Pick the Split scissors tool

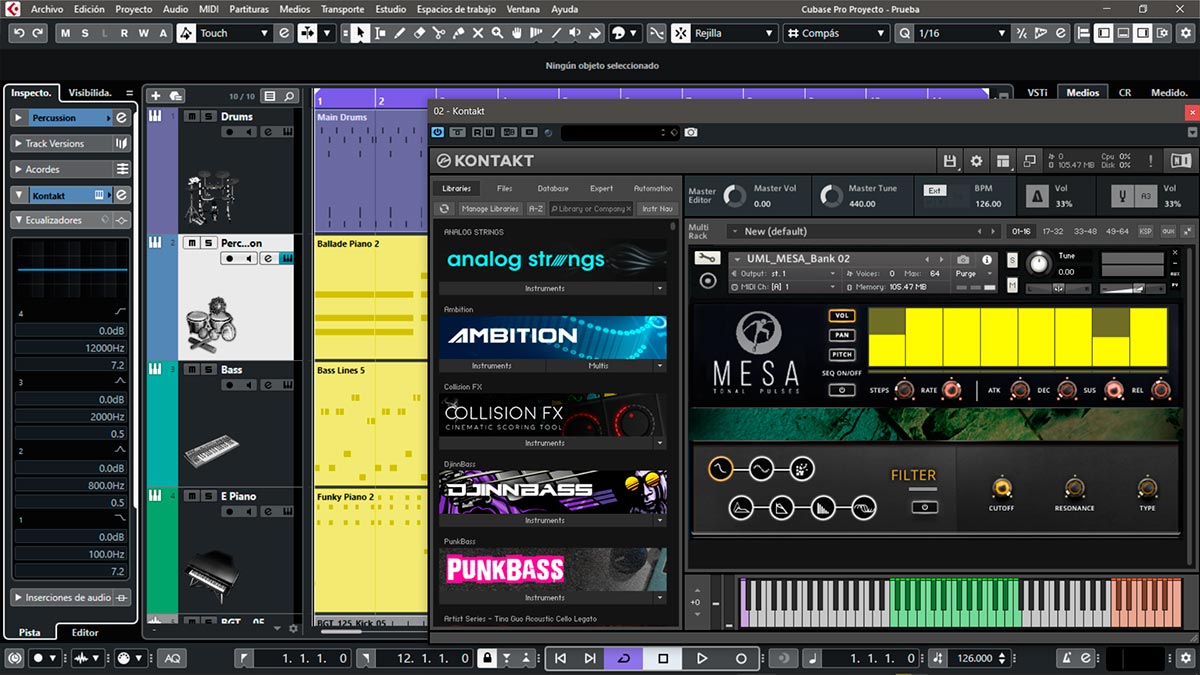(x=439, y=33)
